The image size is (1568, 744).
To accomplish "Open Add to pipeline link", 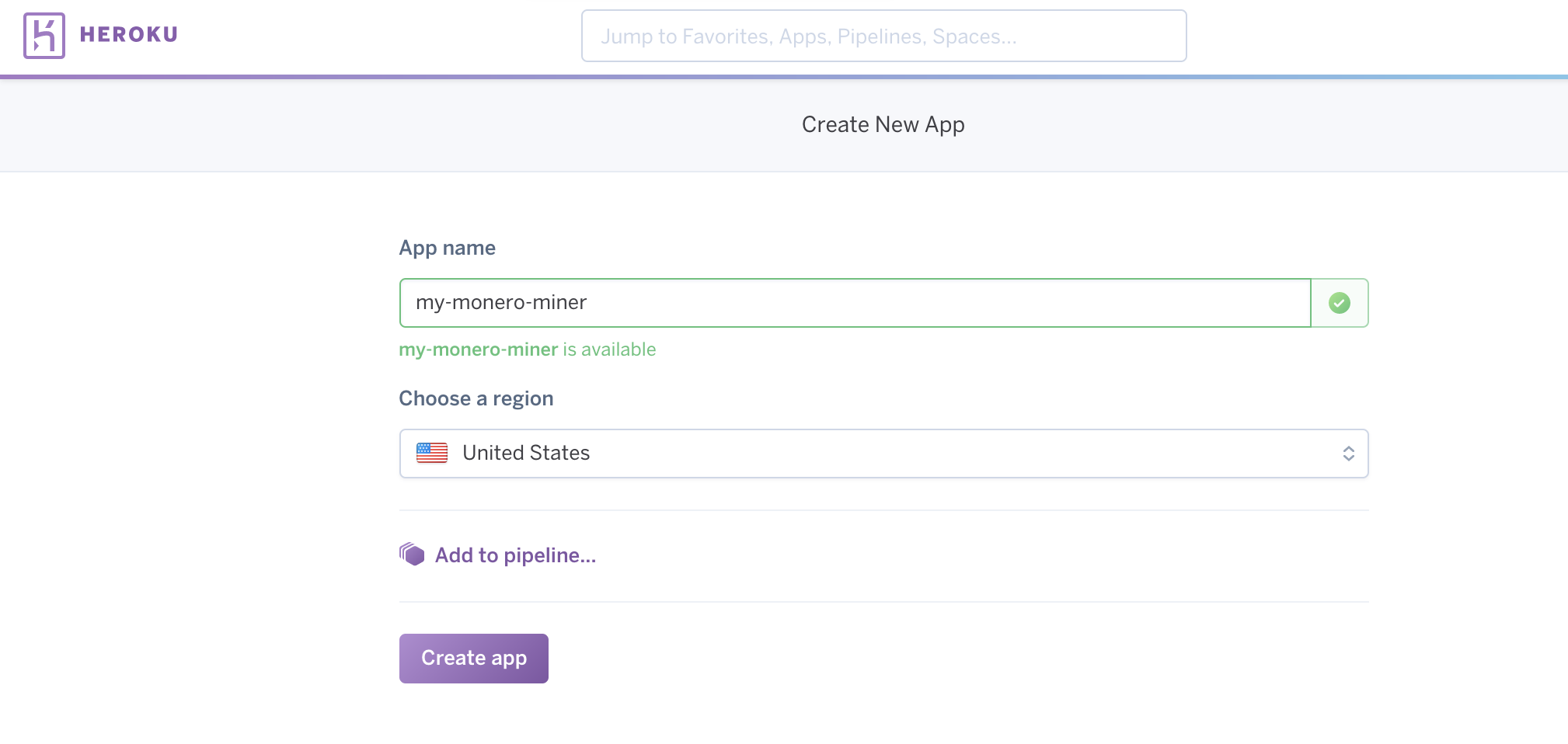I will pyautogui.click(x=515, y=555).
